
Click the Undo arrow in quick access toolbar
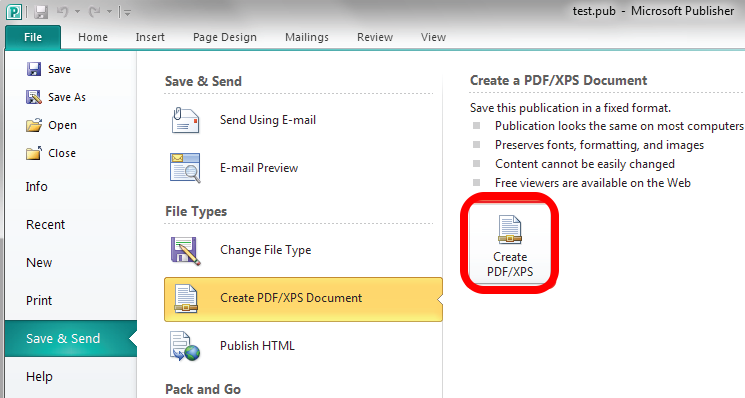tap(63, 12)
